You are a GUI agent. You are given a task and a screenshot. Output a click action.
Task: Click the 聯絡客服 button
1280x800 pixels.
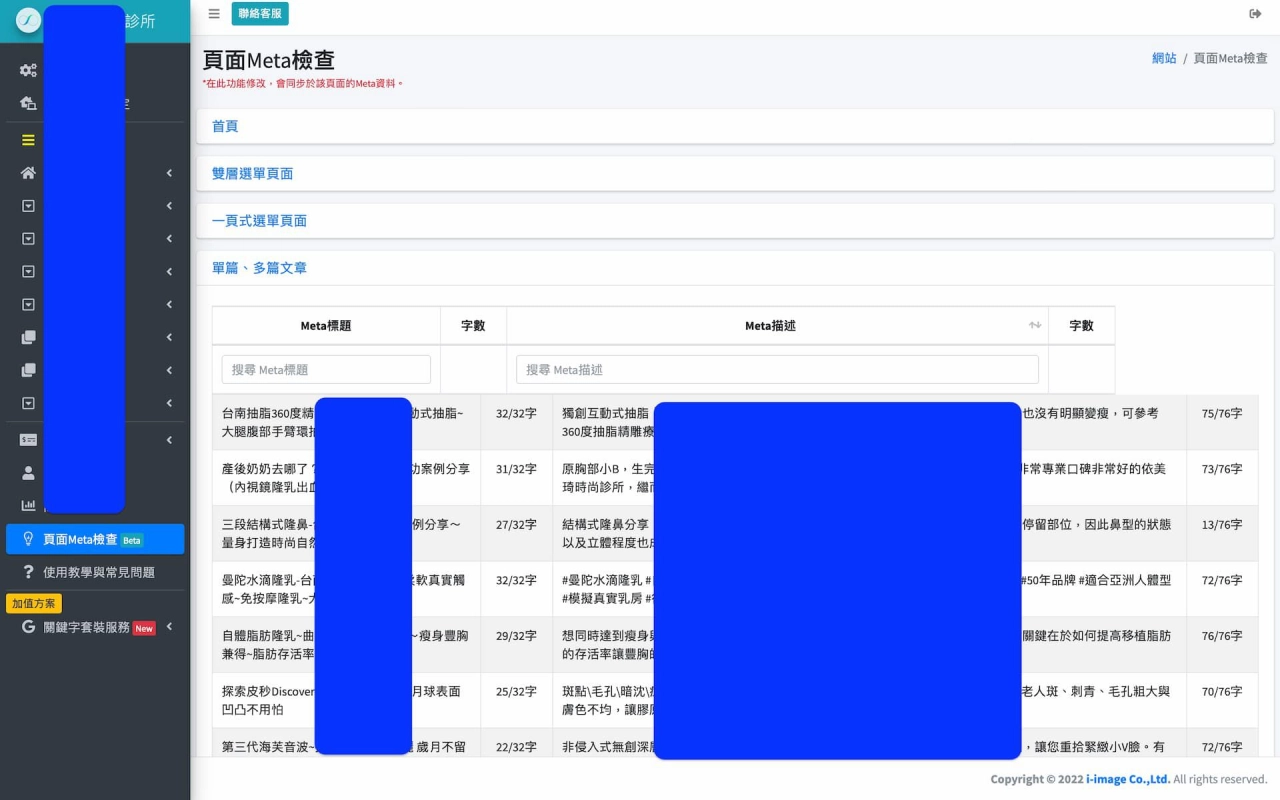(x=260, y=14)
